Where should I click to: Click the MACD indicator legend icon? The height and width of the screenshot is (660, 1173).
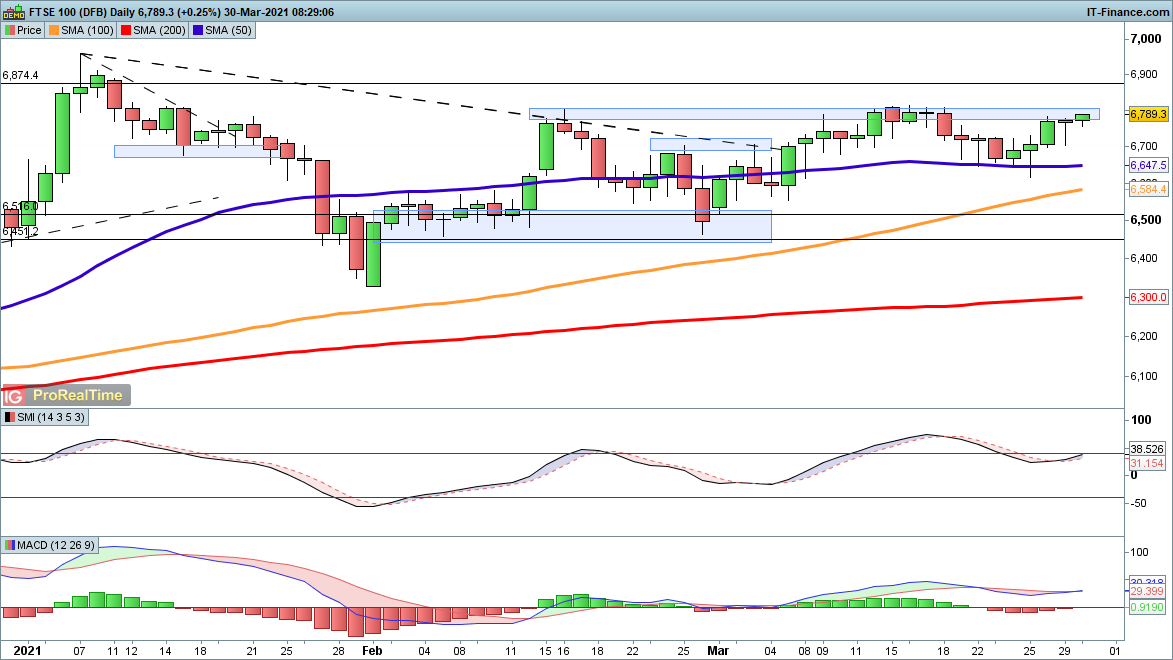pos(9,545)
